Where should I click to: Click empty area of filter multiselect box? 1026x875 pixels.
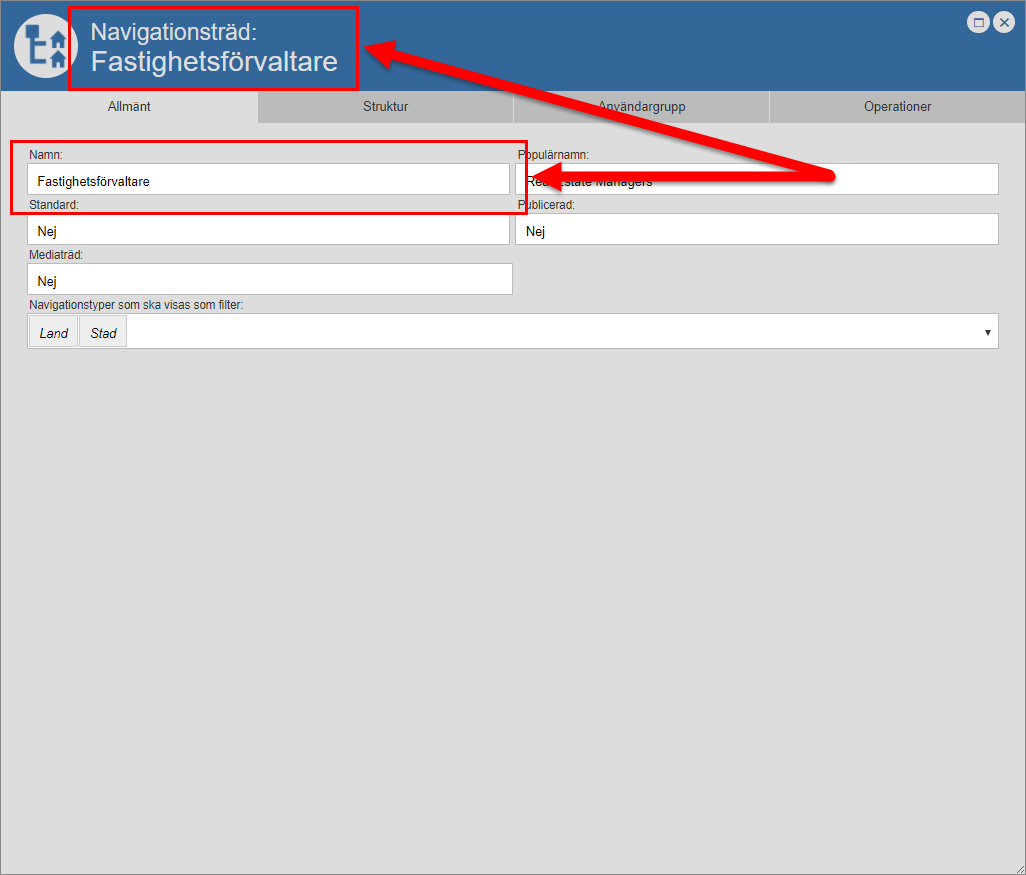pyautogui.click(x=550, y=332)
